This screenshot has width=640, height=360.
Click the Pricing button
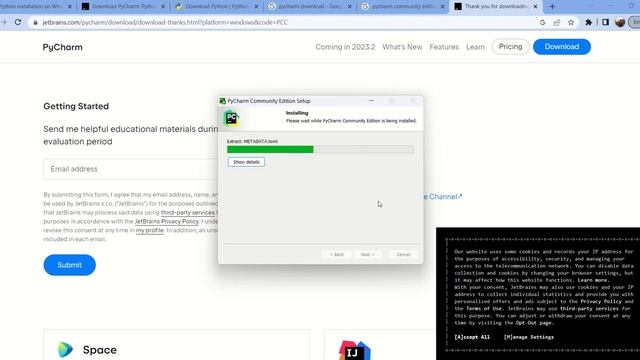pyautogui.click(x=510, y=47)
